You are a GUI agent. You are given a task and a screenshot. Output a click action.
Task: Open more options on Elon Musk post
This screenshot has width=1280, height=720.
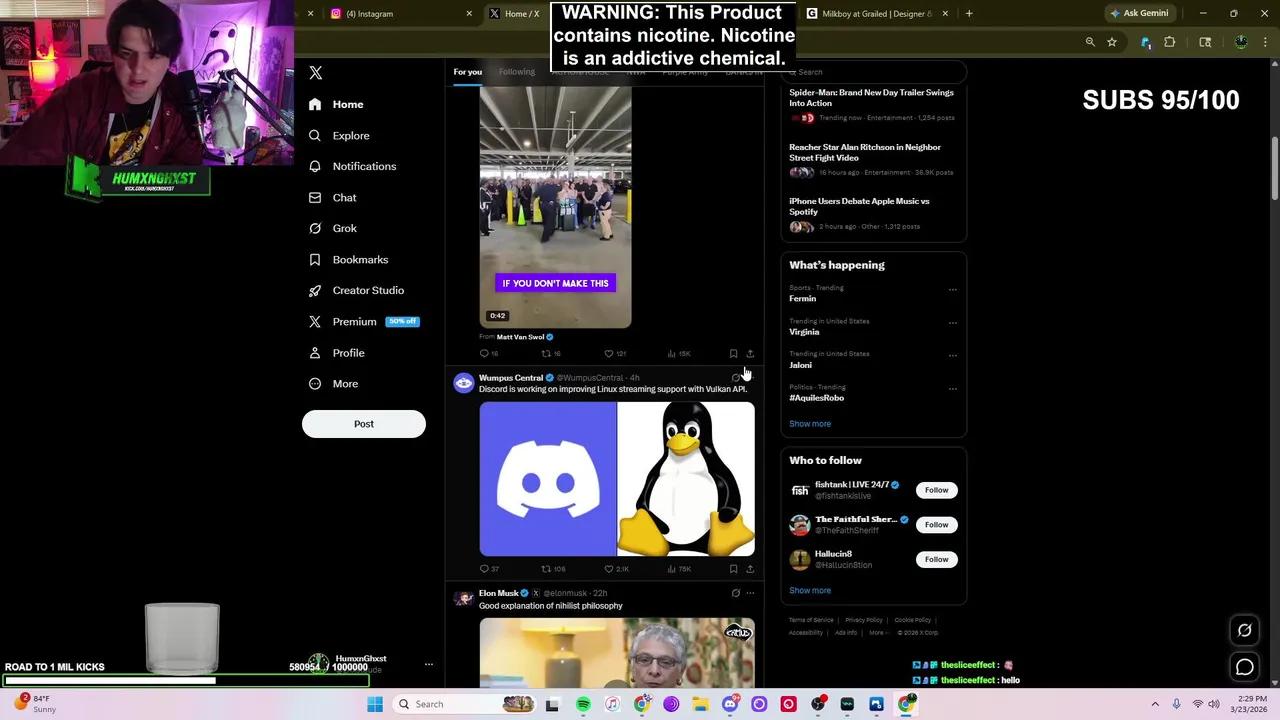750,593
